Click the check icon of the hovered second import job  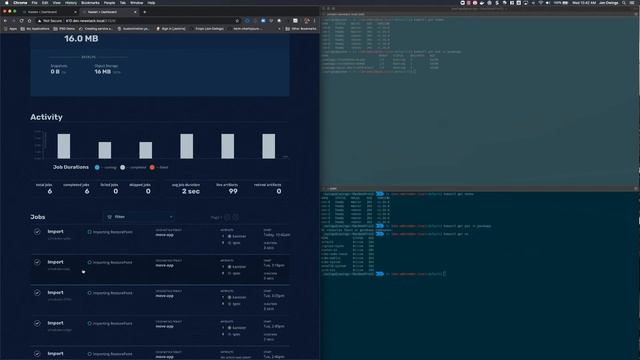[37, 262]
